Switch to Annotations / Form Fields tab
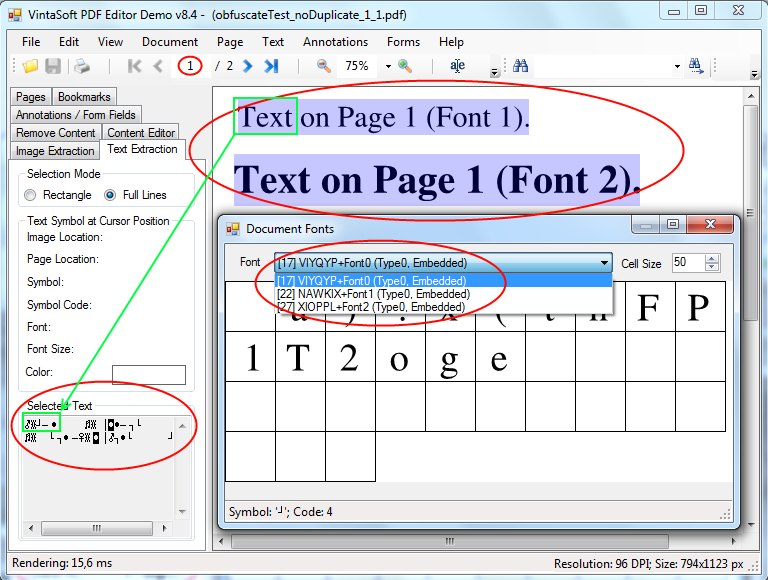Viewport: 768px width, 580px height. (76, 115)
